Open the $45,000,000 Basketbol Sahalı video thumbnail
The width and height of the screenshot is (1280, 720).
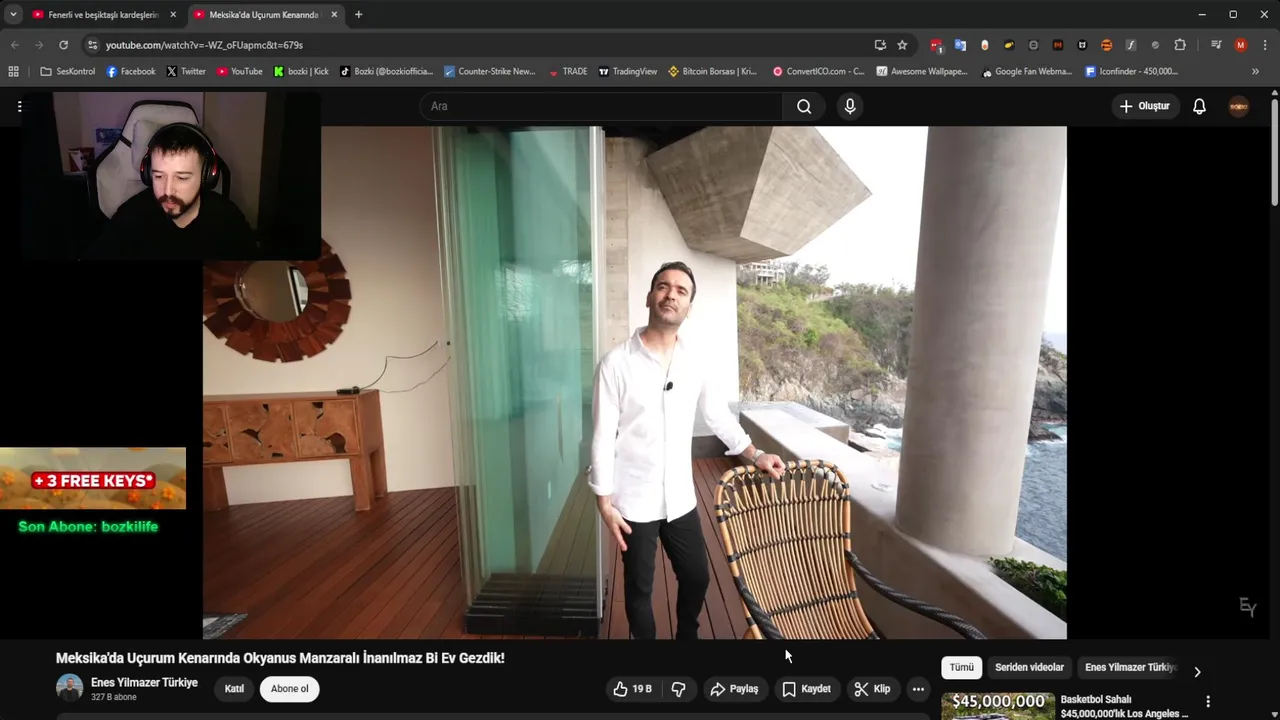(x=998, y=706)
